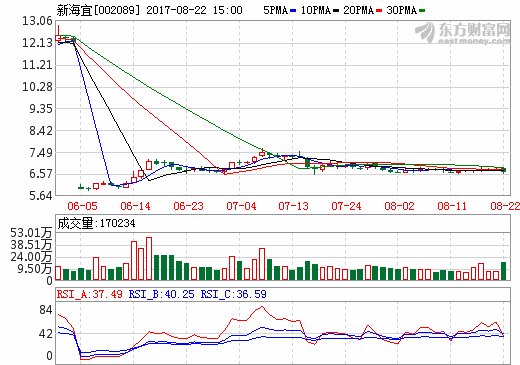Image resolution: width=520 pixels, height=365 pixels.
Task: Click the 6.57 price axis label
Action: click(x=41, y=174)
